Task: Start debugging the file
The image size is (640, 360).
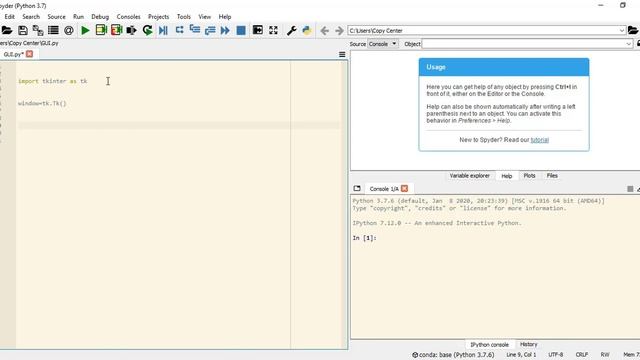Action: (x=163, y=30)
